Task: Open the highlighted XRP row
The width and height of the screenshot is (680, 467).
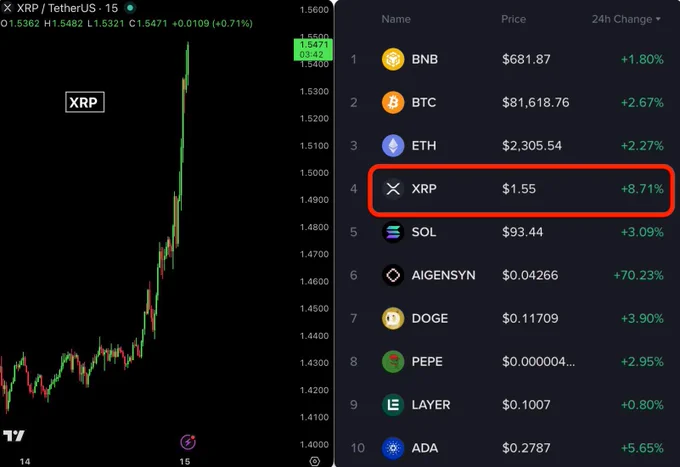Action: (x=521, y=189)
